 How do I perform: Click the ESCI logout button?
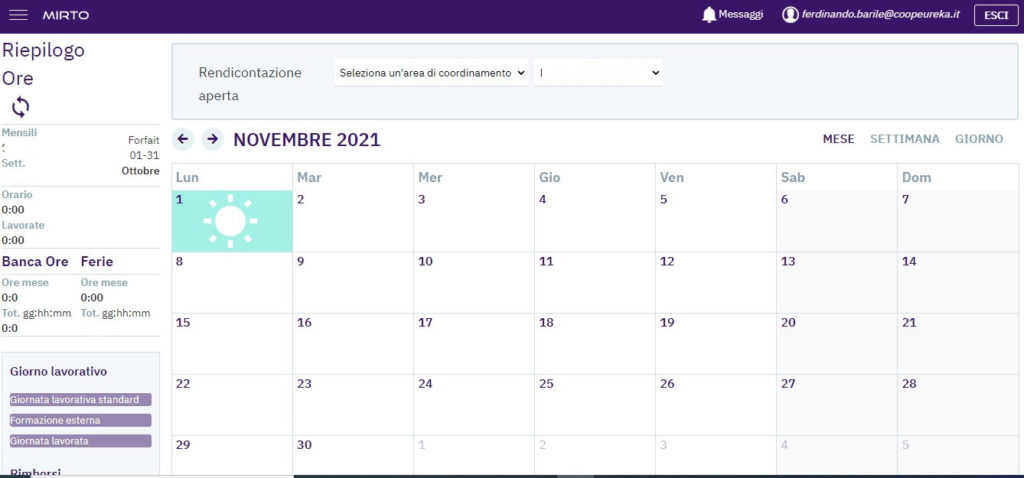[996, 15]
